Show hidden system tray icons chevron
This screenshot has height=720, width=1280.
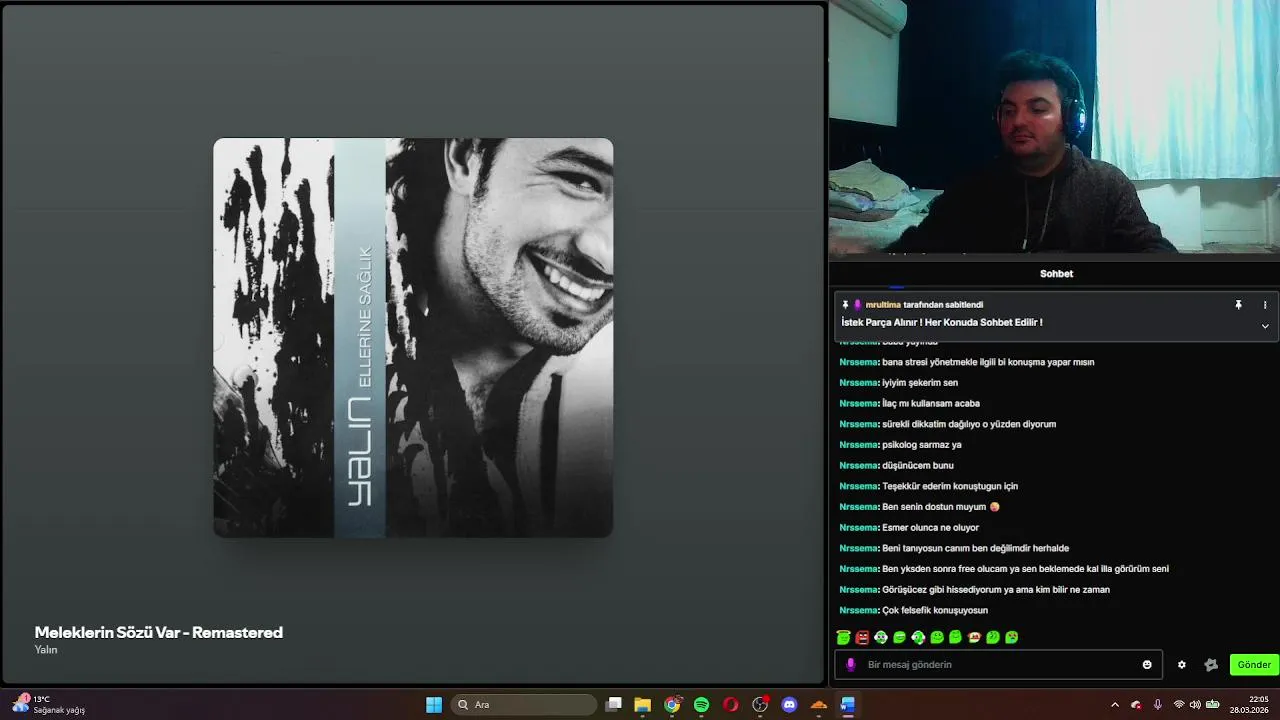(x=1115, y=705)
